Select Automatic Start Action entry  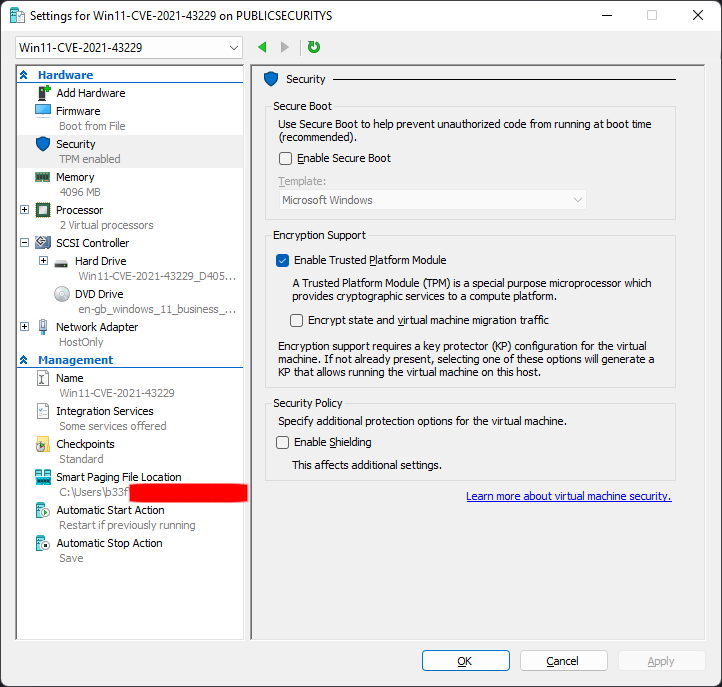110,510
